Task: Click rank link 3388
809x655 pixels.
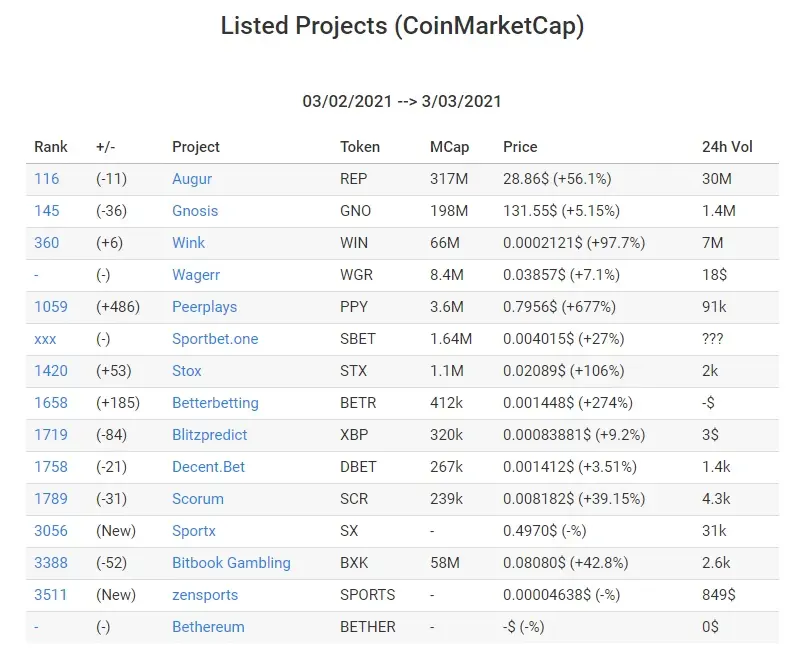Action: pos(51,563)
